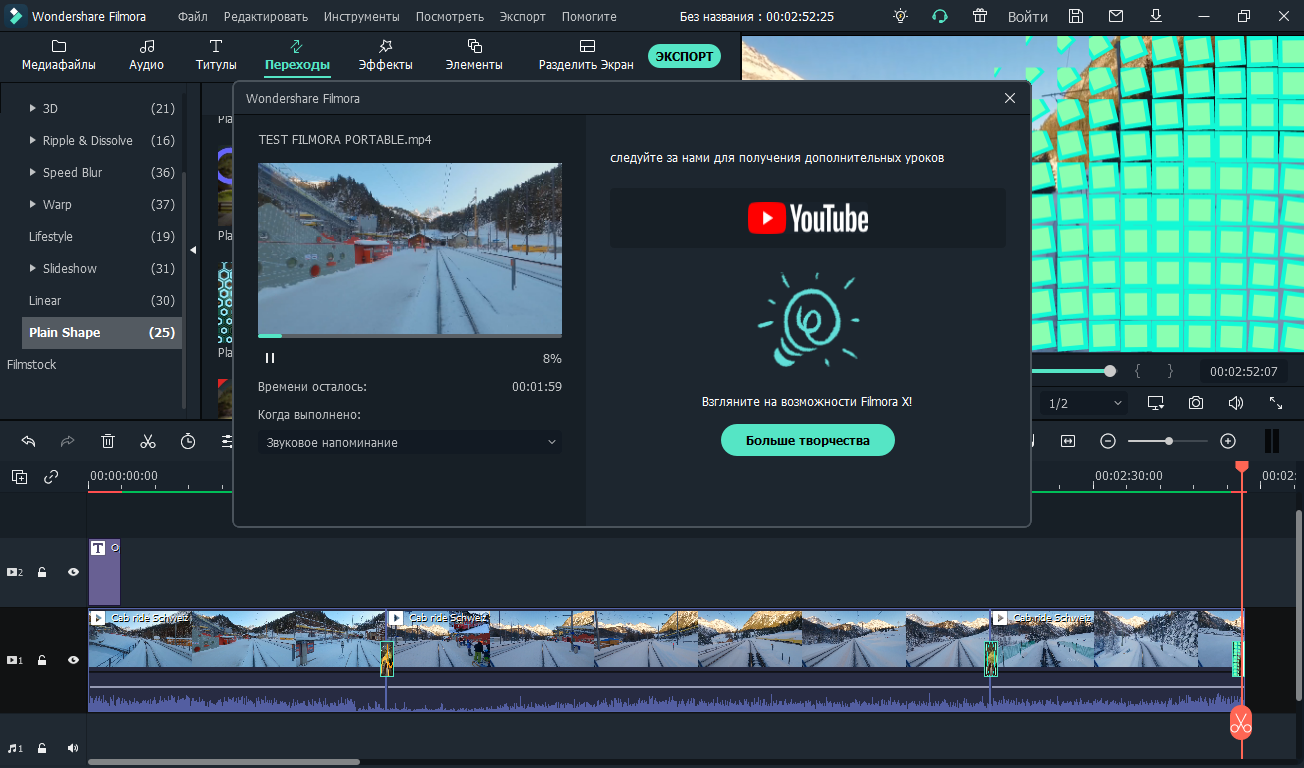Hide video track 1 with eye icon
The image size is (1304, 768).
tap(73, 660)
